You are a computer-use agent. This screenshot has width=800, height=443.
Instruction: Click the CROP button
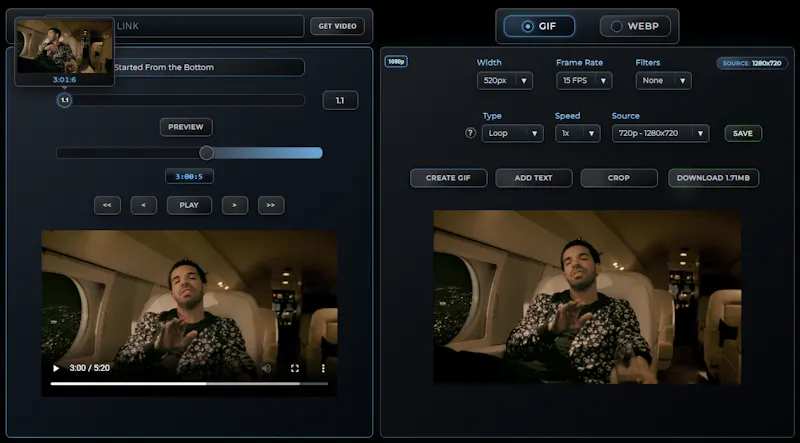click(x=619, y=178)
